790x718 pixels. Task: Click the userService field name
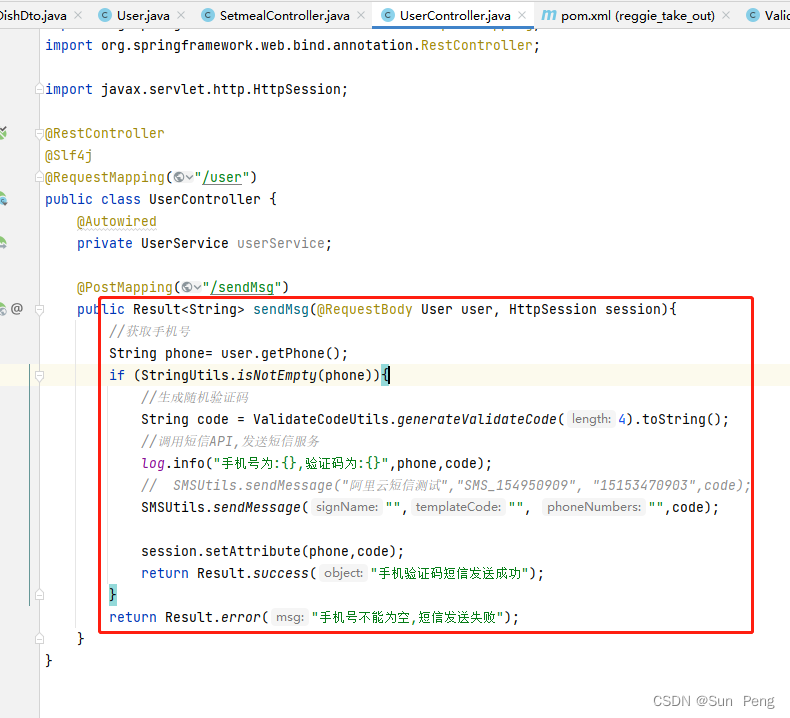[281, 243]
